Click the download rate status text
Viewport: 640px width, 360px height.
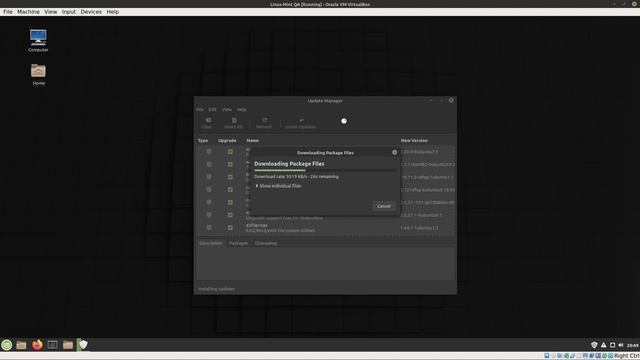click(x=296, y=177)
